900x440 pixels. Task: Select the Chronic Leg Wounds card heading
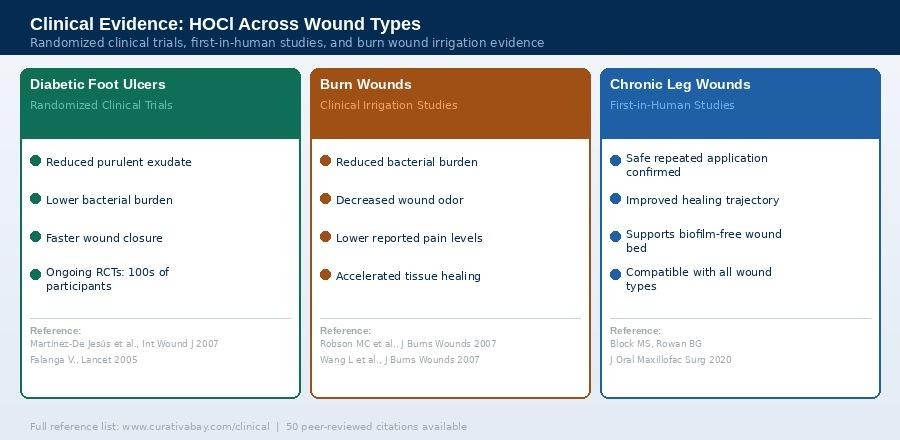(680, 85)
